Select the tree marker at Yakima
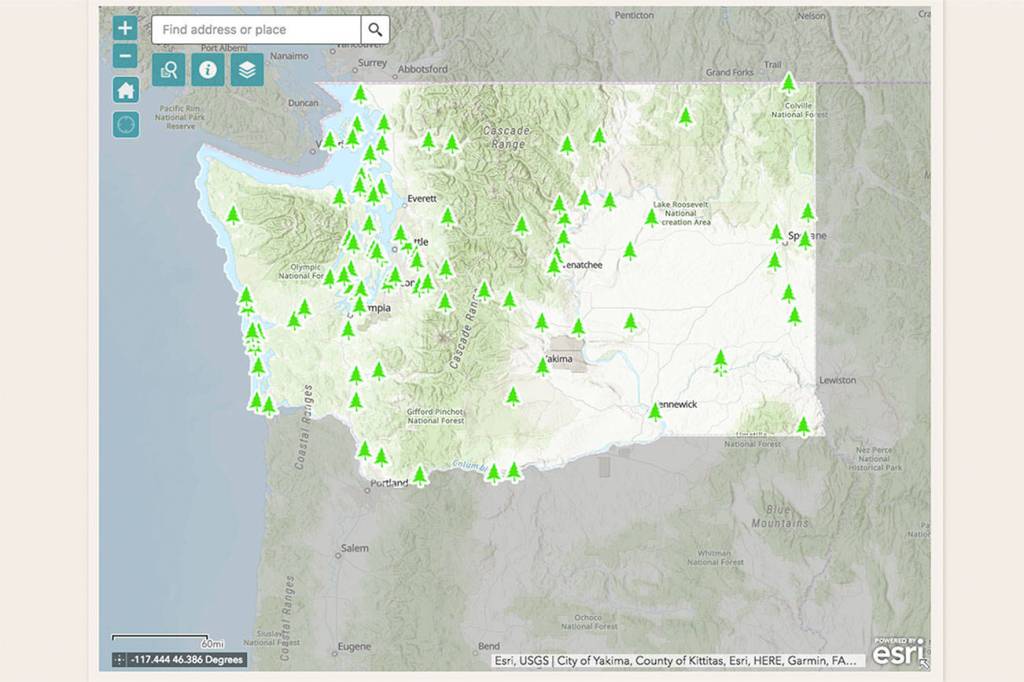The width and height of the screenshot is (1024, 682). (x=543, y=366)
